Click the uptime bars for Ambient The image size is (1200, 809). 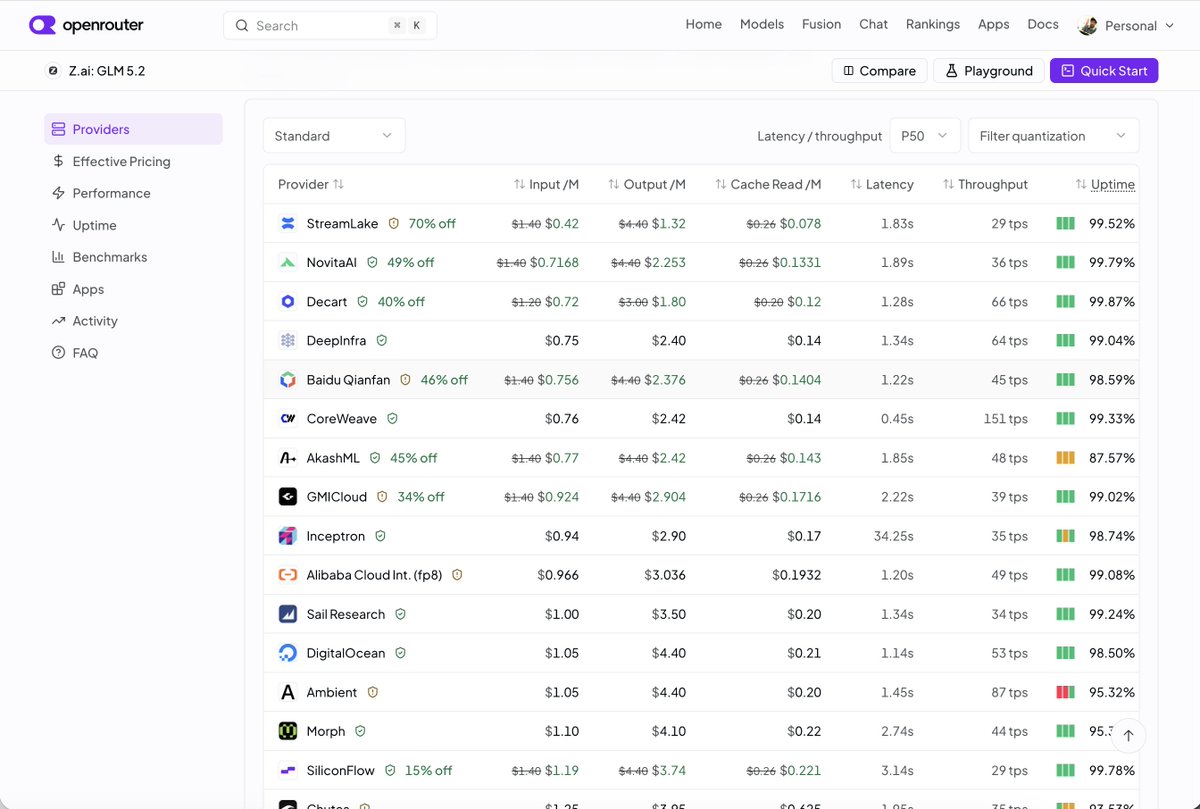[1066, 692]
